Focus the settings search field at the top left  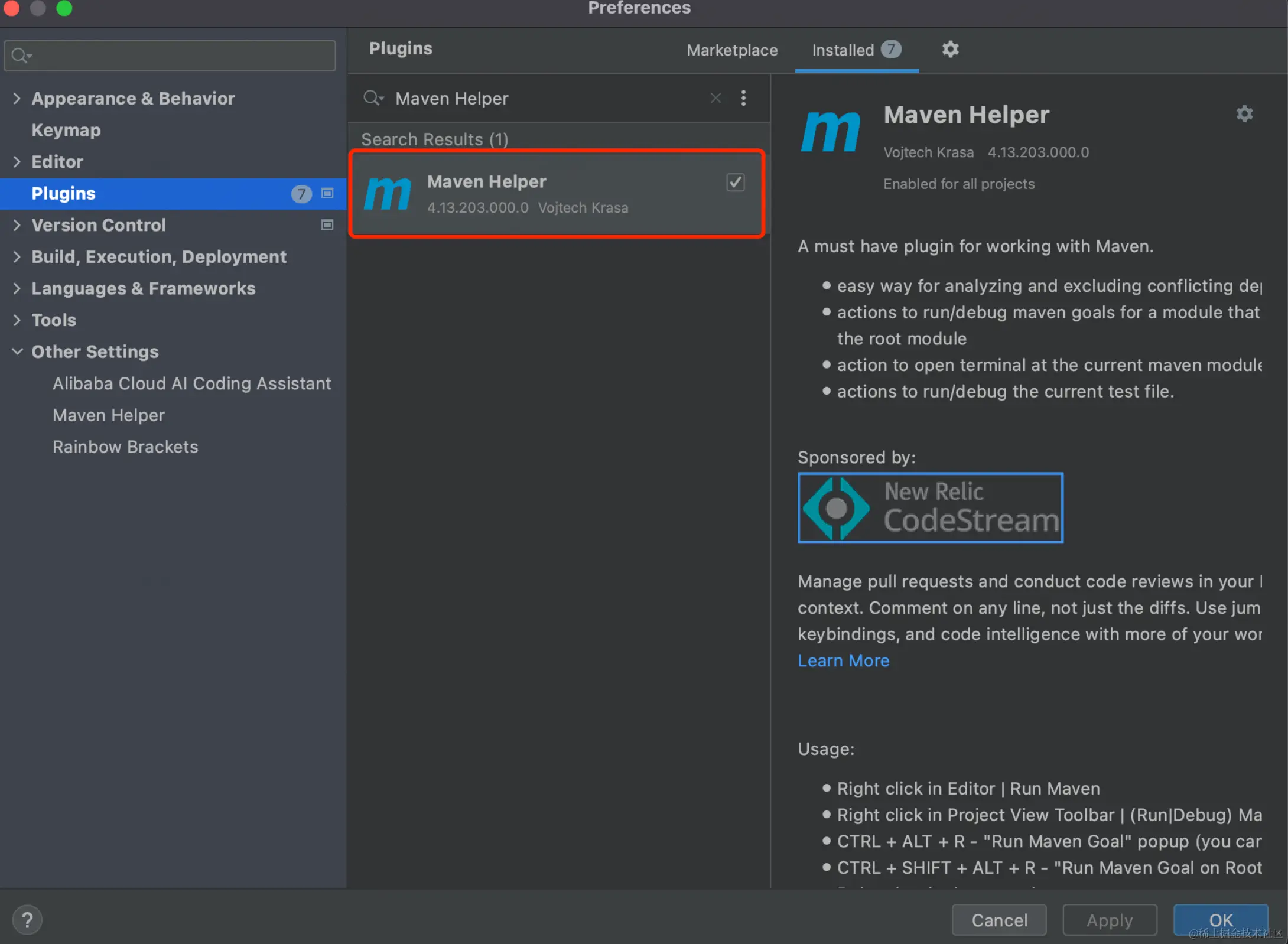click(177, 56)
